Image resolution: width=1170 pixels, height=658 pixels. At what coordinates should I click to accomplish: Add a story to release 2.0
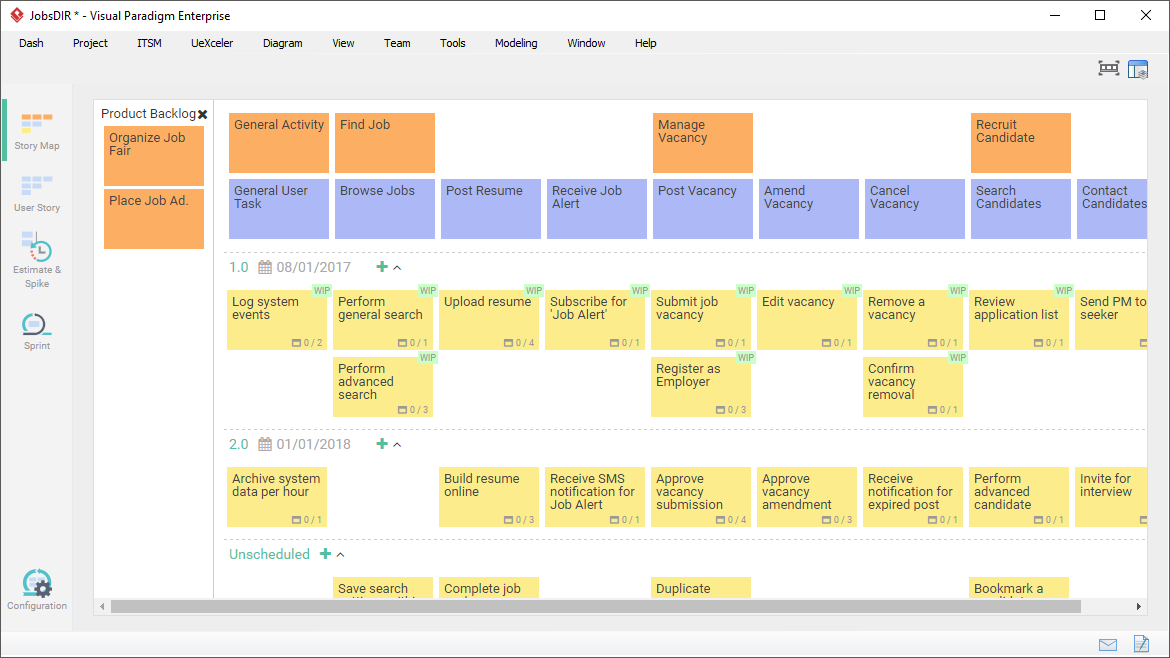pyautogui.click(x=382, y=443)
